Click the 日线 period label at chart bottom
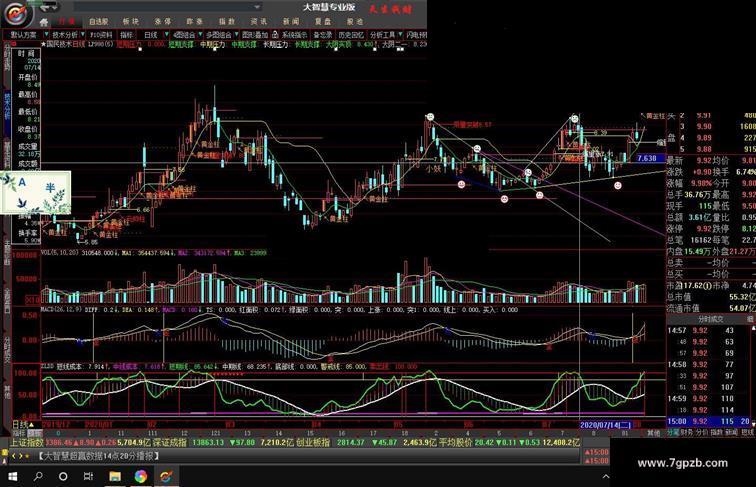This screenshot has height=487, width=756. point(20,425)
